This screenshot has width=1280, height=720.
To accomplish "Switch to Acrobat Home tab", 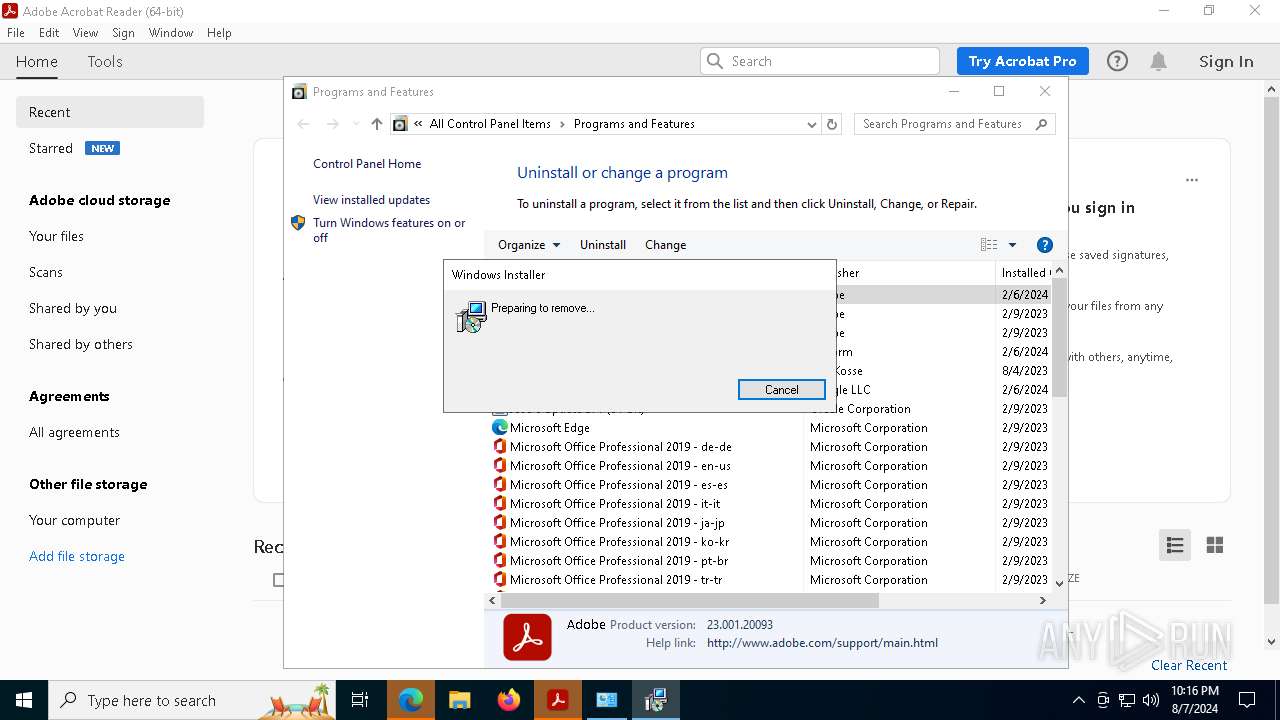I will [x=37, y=61].
